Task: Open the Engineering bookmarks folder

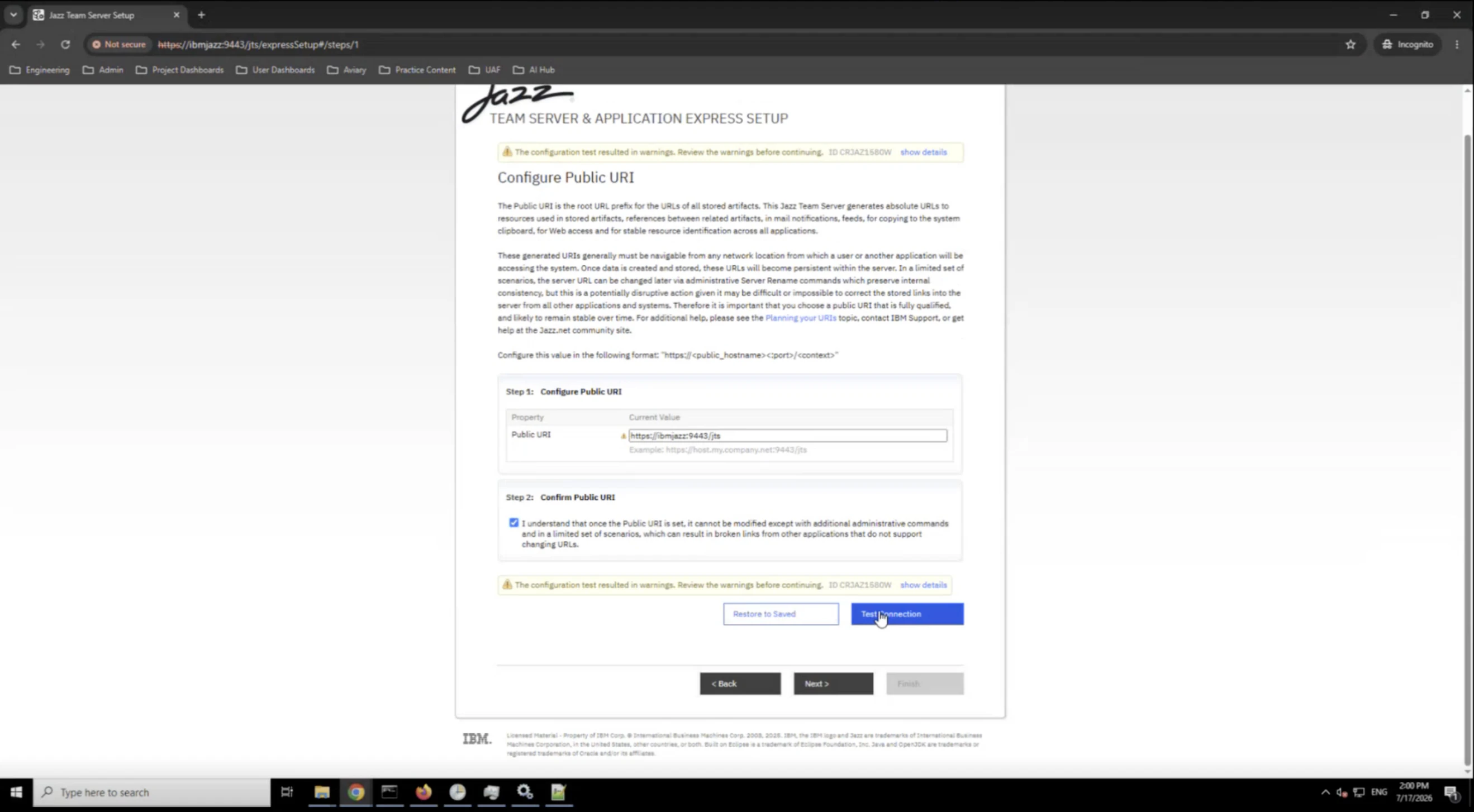Action: [40, 70]
